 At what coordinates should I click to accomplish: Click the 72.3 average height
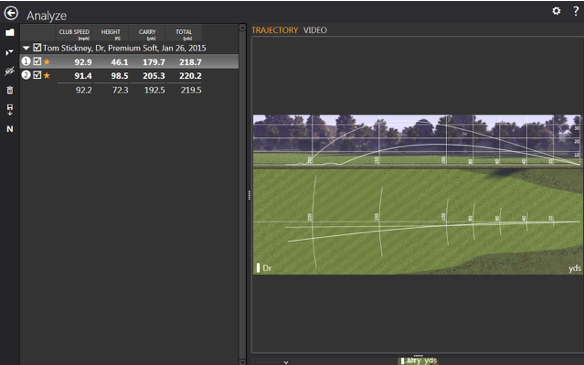coord(120,90)
